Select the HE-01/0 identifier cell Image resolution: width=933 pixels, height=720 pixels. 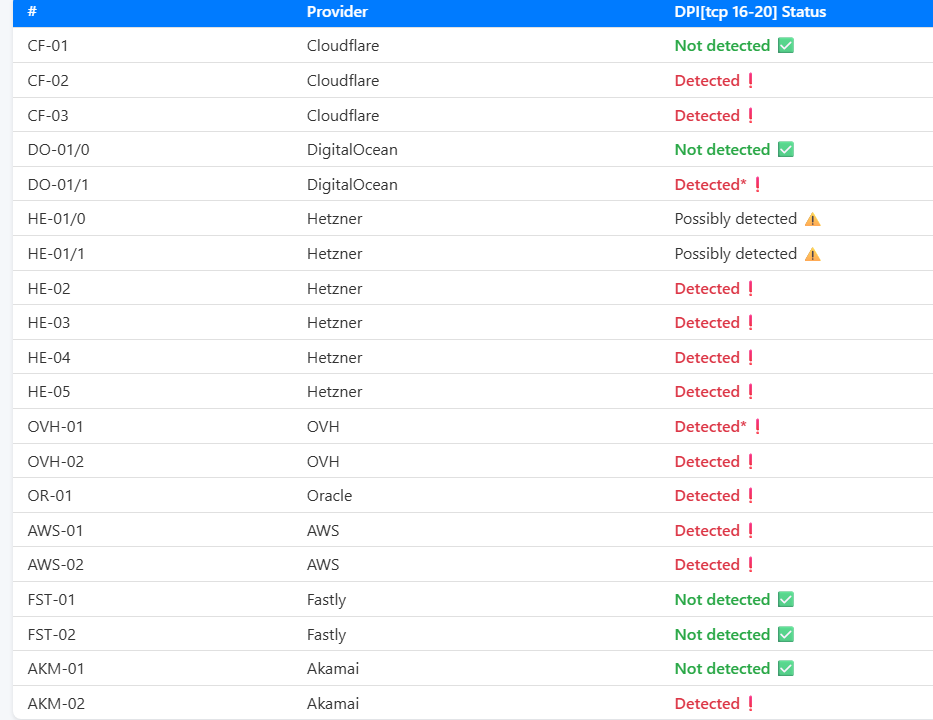[57, 219]
